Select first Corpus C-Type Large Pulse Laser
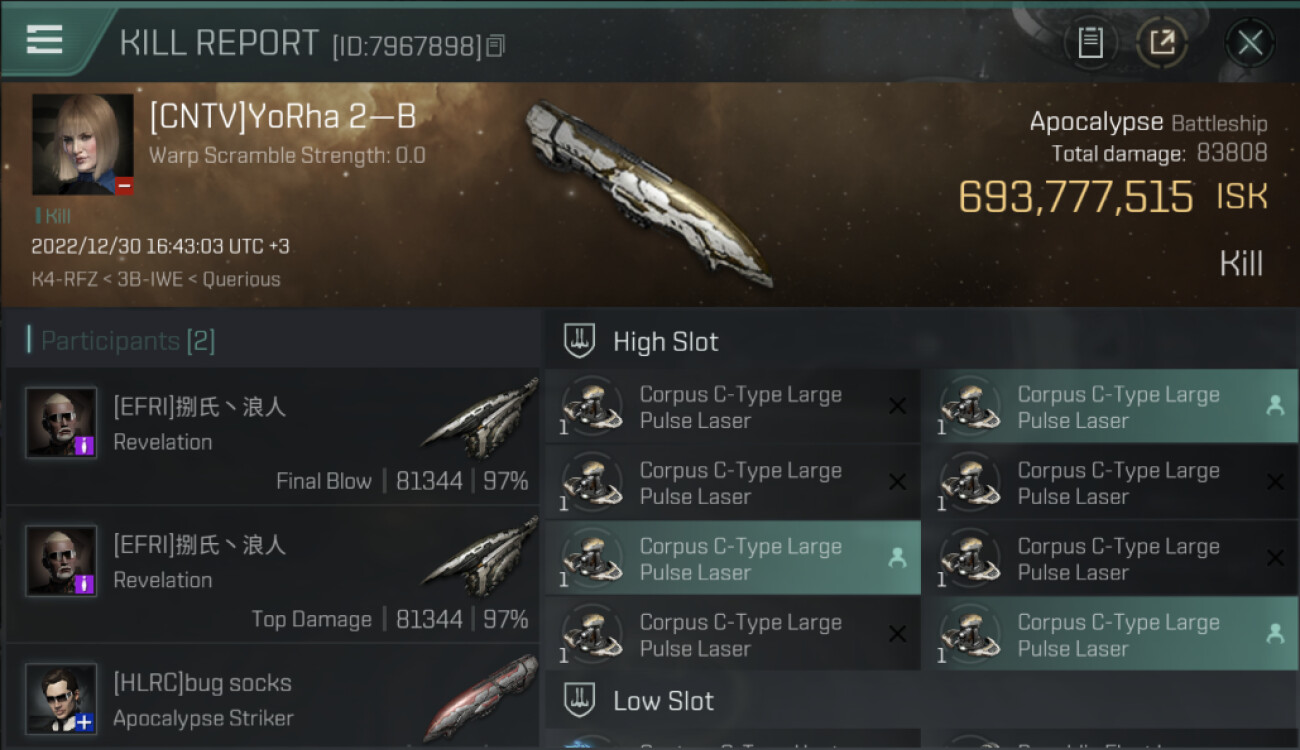 (x=733, y=407)
